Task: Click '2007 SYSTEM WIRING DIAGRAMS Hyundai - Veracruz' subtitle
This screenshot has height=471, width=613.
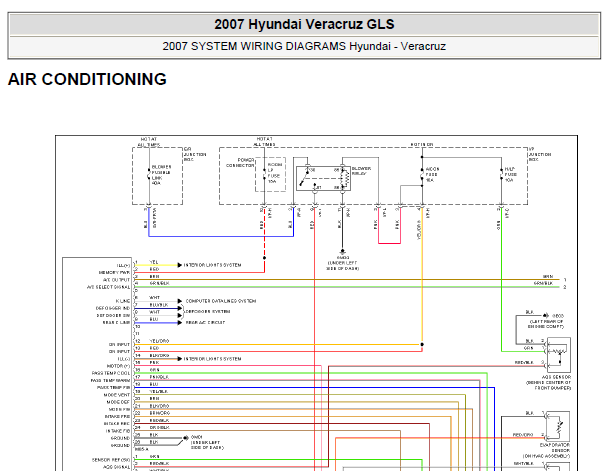Action: (x=304, y=46)
